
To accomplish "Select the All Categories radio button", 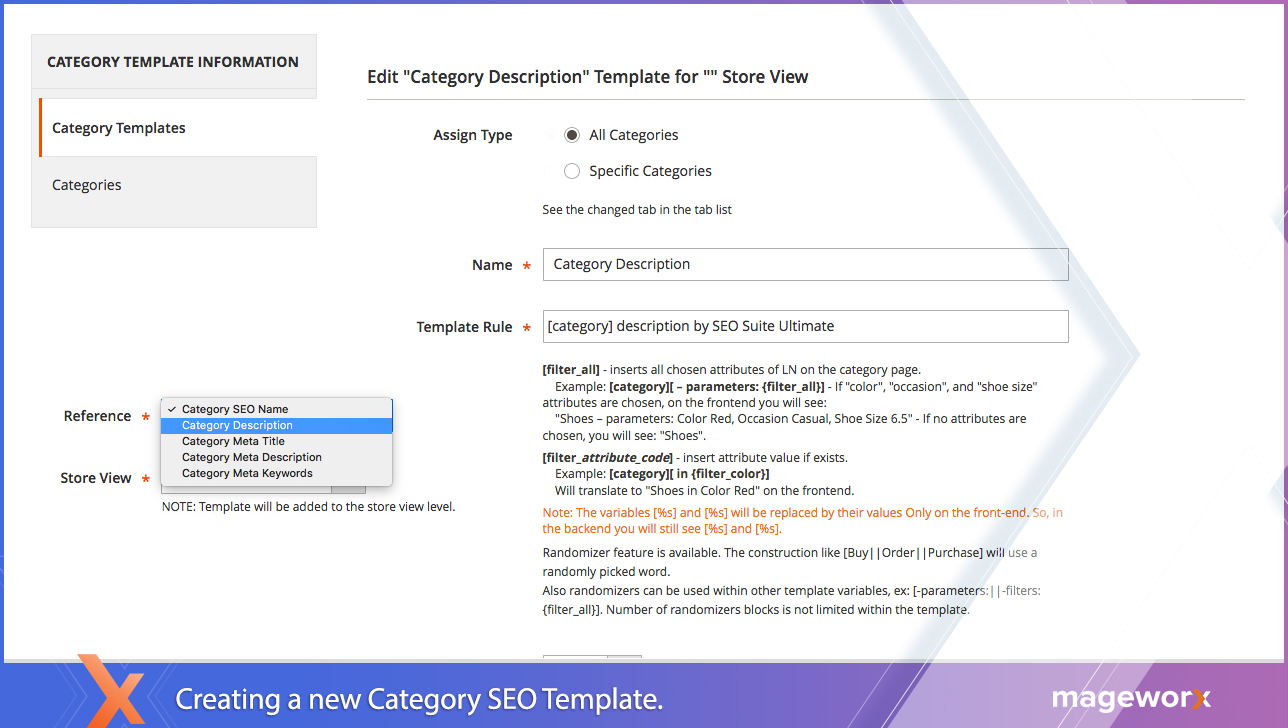I will click(572, 135).
